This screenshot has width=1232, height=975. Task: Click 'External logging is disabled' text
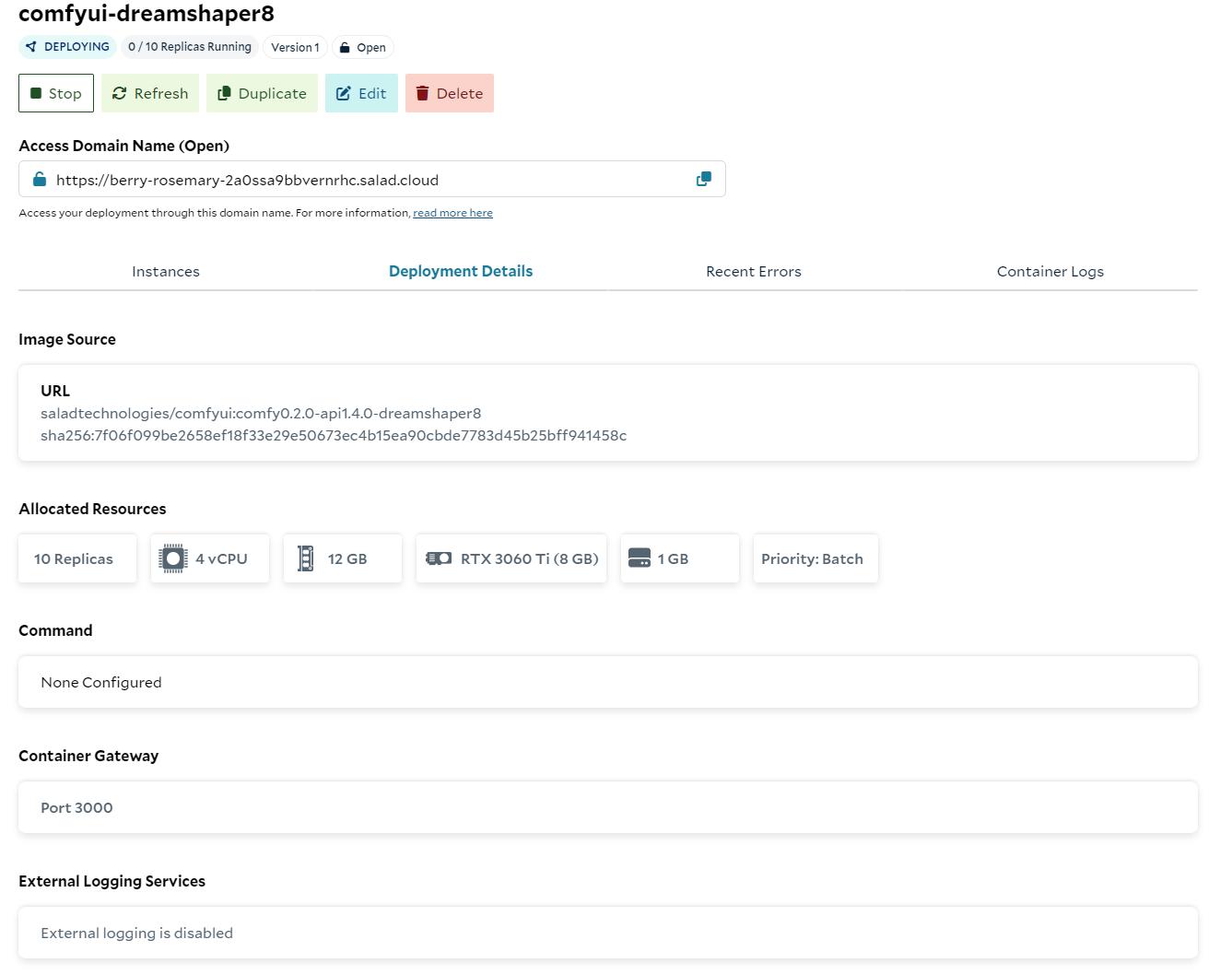coord(136,933)
